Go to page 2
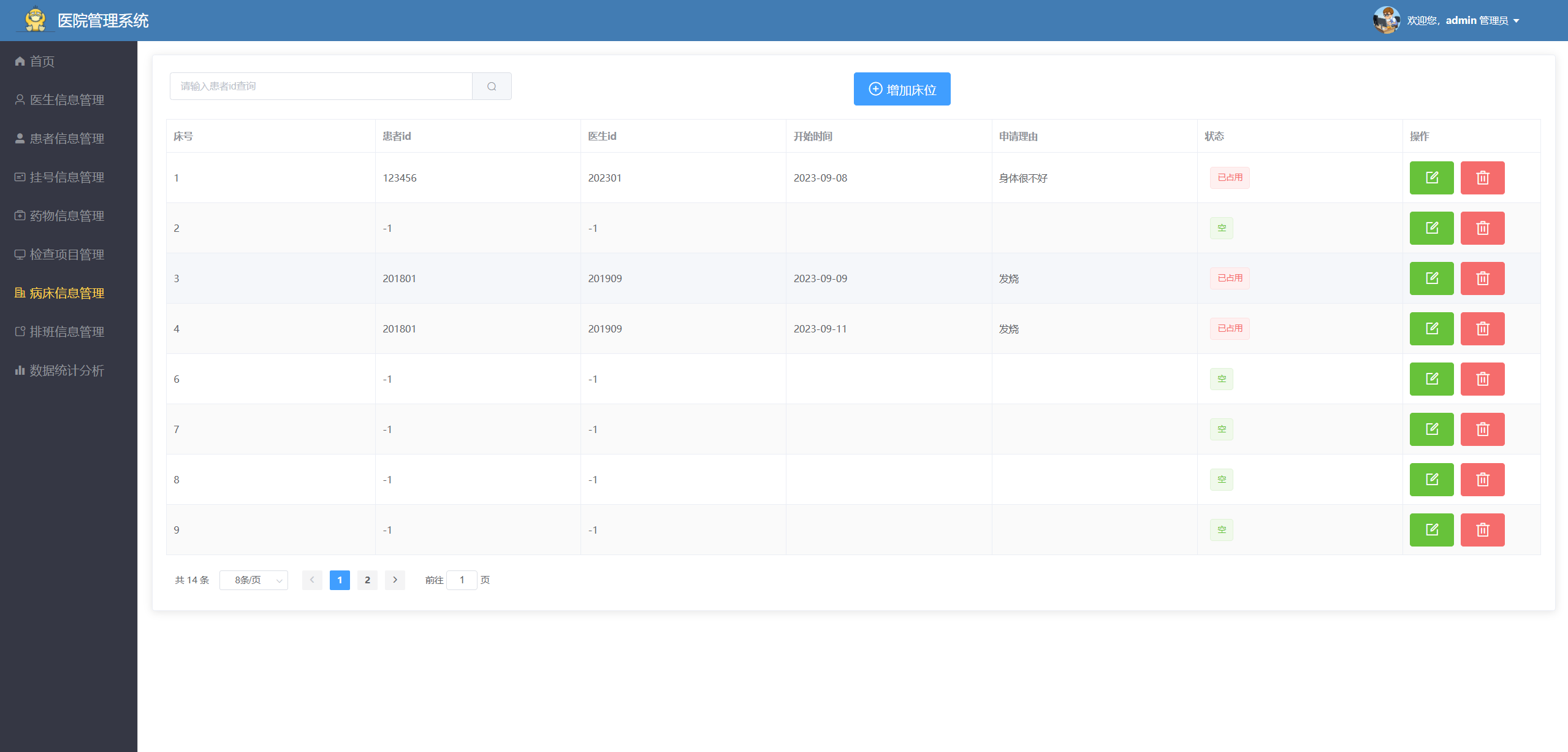The width and height of the screenshot is (1568, 752). coord(367,580)
